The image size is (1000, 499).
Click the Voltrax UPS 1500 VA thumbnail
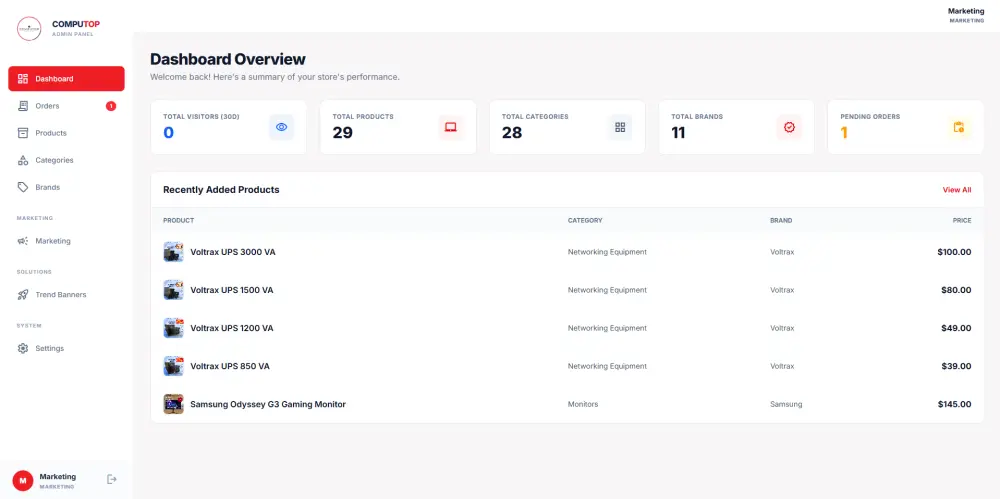[173, 290]
